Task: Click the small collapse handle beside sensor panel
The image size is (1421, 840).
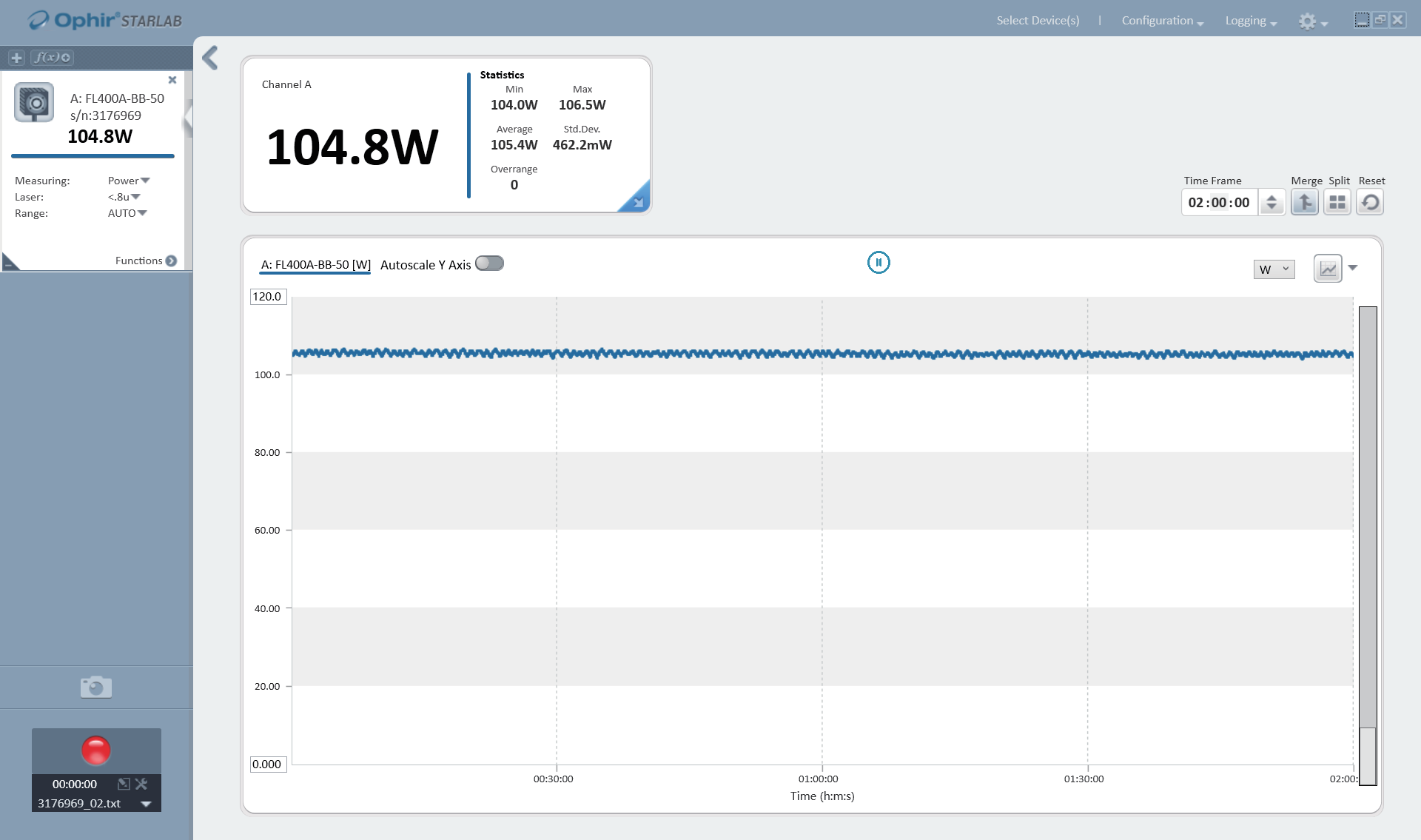Action: (188, 118)
